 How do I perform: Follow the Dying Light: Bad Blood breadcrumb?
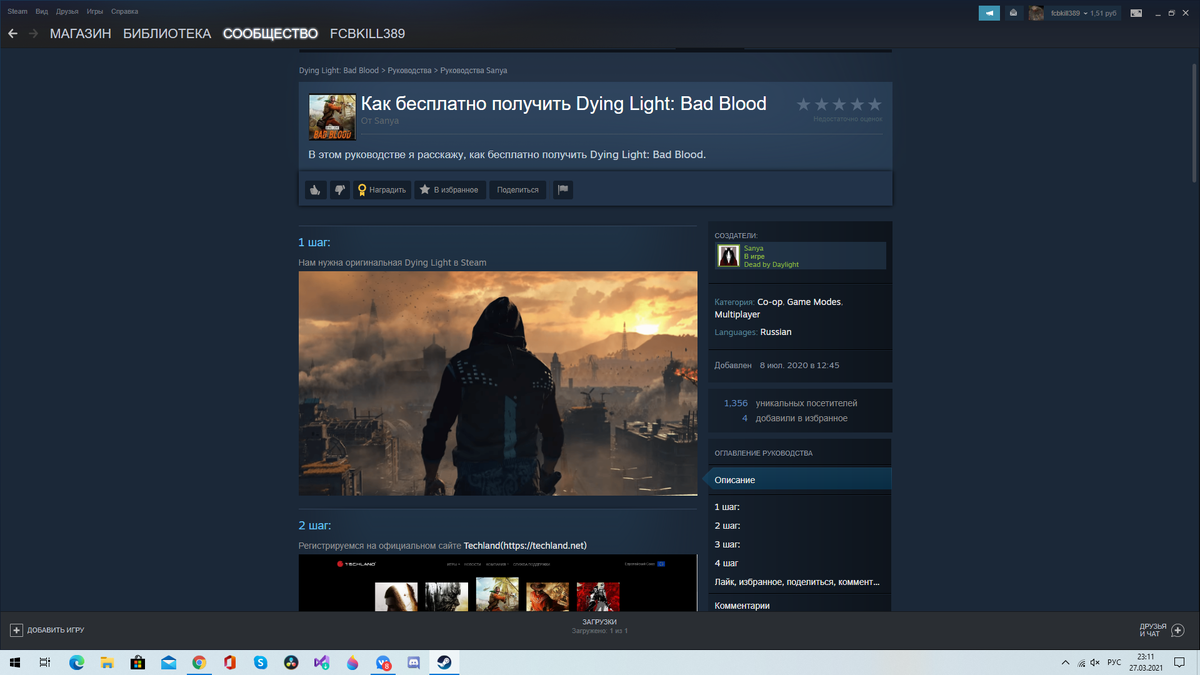click(339, 71)
